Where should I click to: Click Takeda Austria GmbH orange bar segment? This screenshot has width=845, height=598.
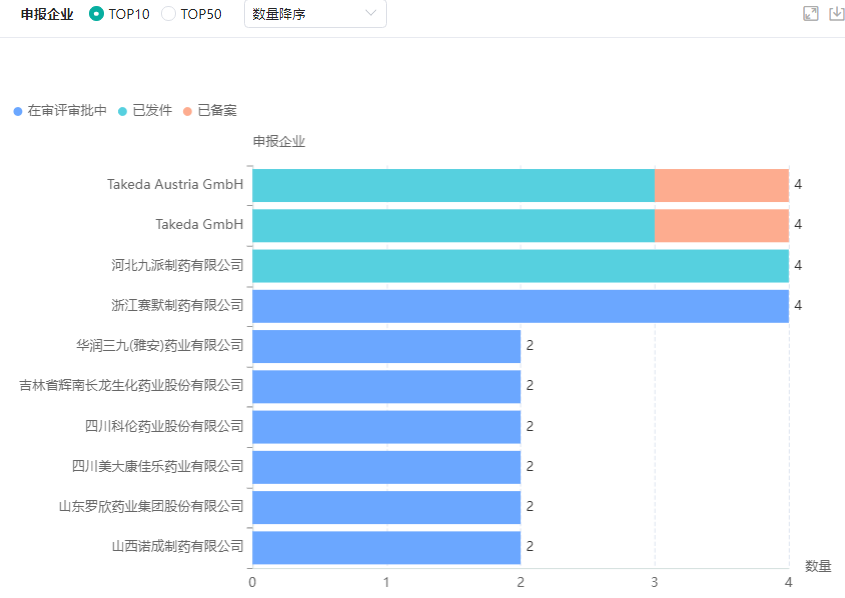pyautogui.click(x=721, y=185)
